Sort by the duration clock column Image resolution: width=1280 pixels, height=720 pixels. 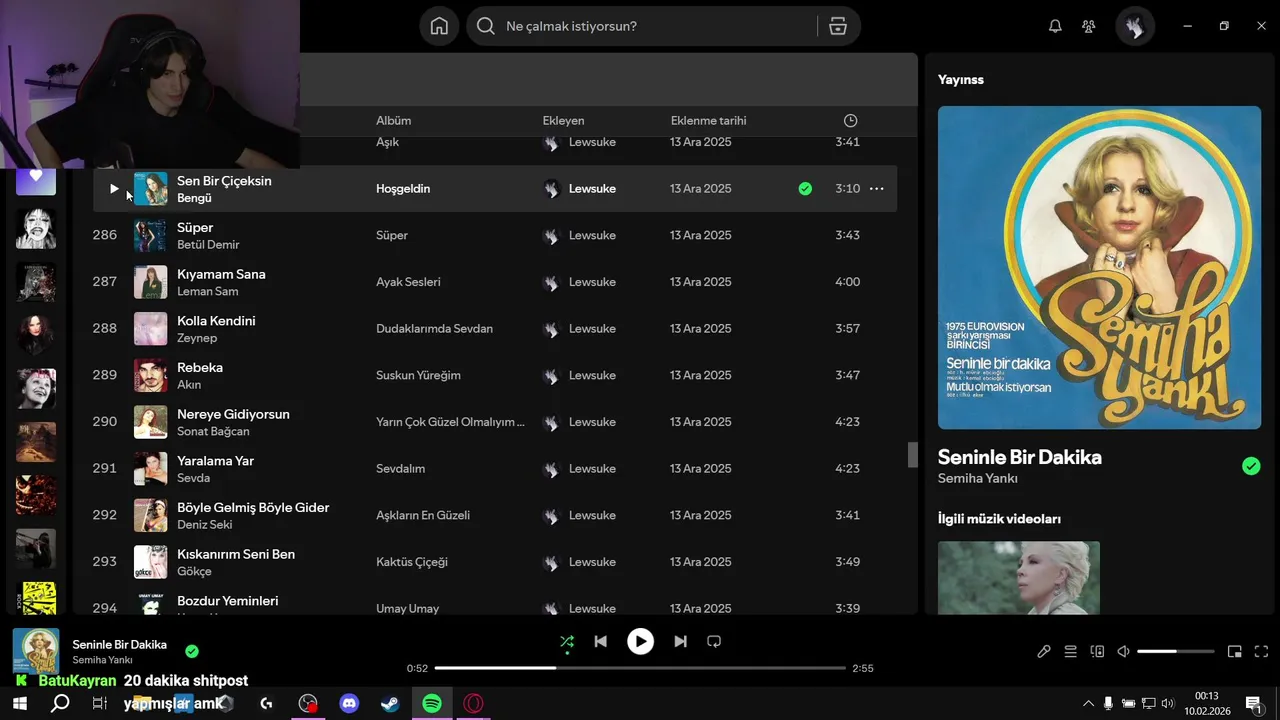click(850, 120)
